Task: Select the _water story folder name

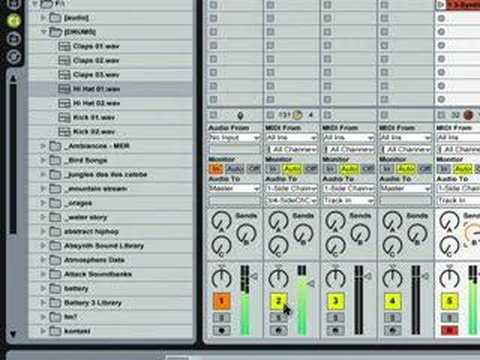Action: [86, 217]
